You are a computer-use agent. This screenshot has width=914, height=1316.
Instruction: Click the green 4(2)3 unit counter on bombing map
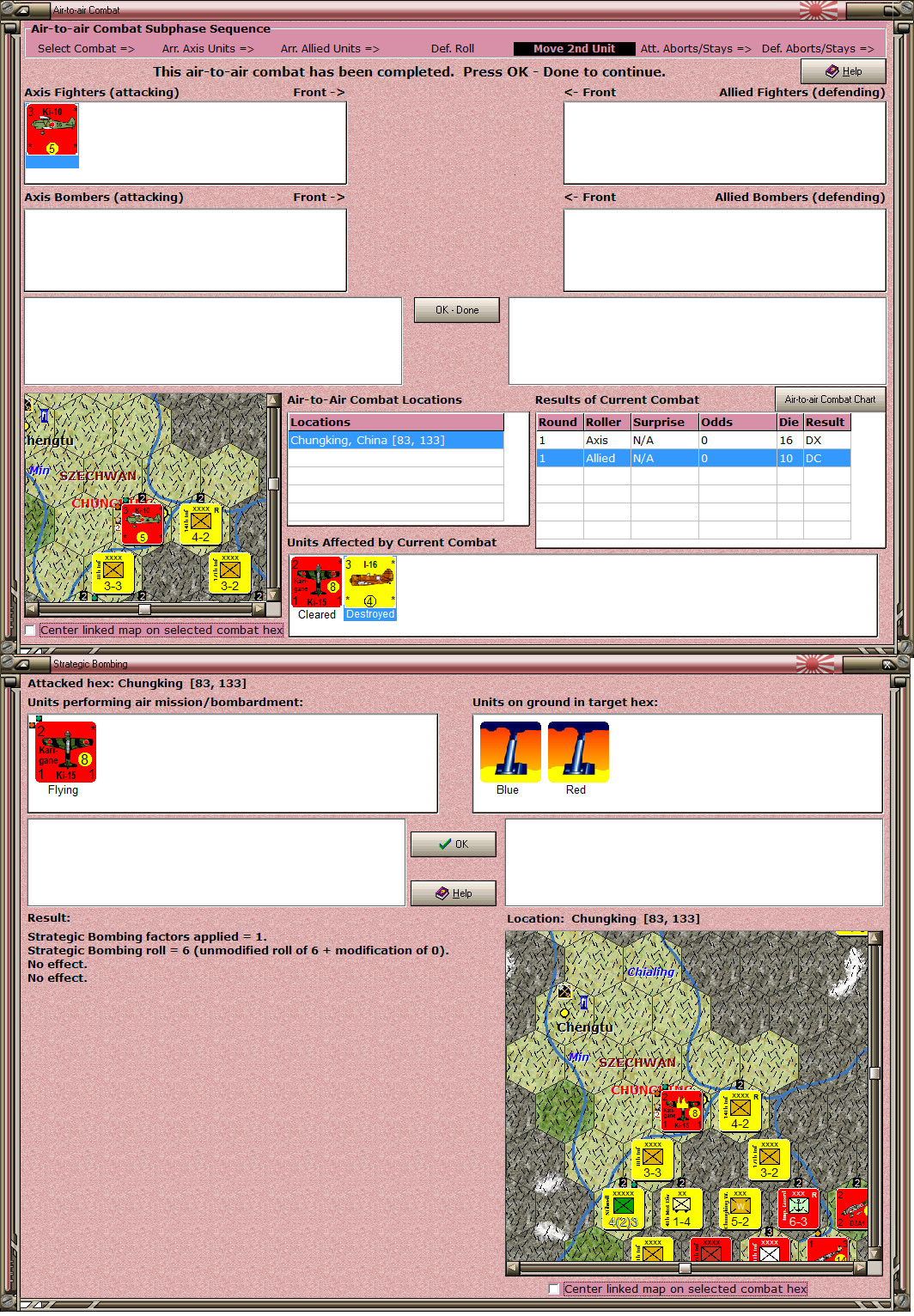pos(624,1209)
